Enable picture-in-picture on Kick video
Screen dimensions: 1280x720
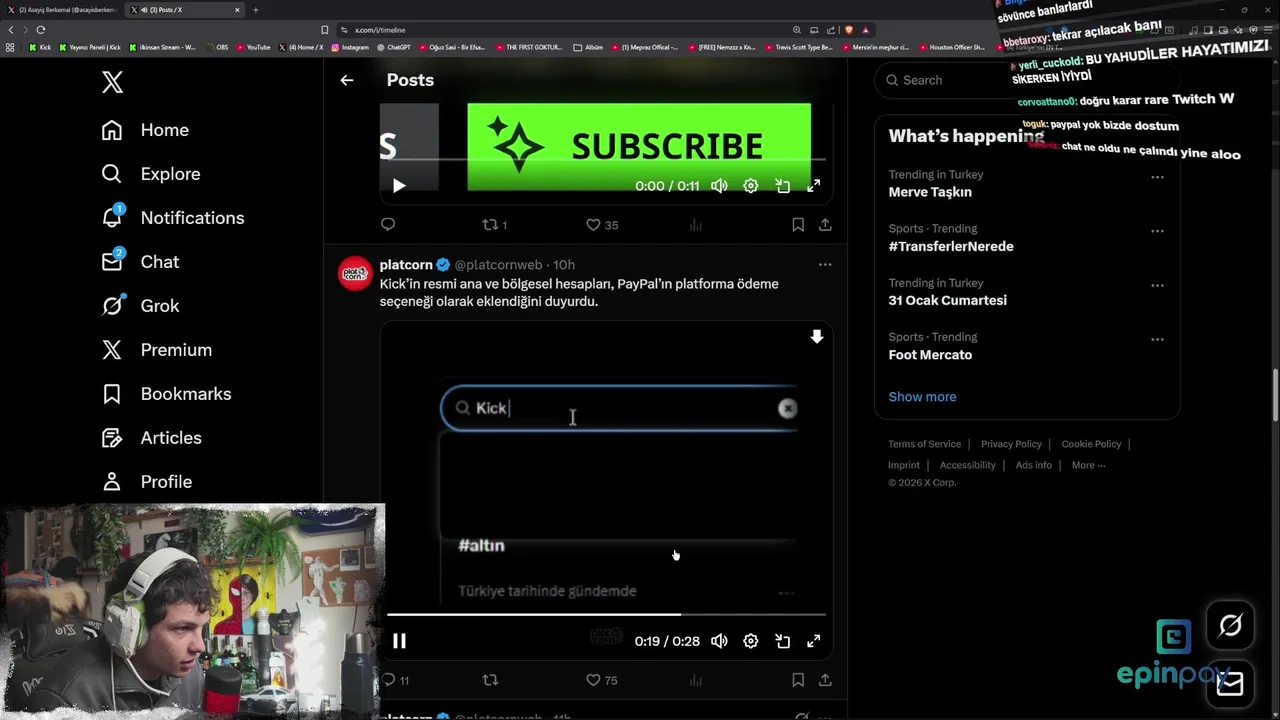click(x=783, y=641)
